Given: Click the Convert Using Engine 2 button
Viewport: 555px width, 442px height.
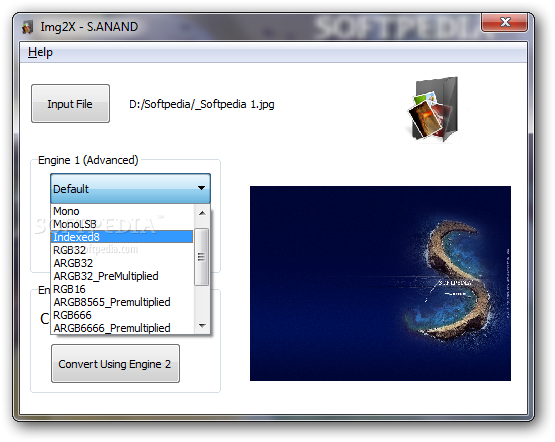Looking at the screenshot, I should pos(115,364).
